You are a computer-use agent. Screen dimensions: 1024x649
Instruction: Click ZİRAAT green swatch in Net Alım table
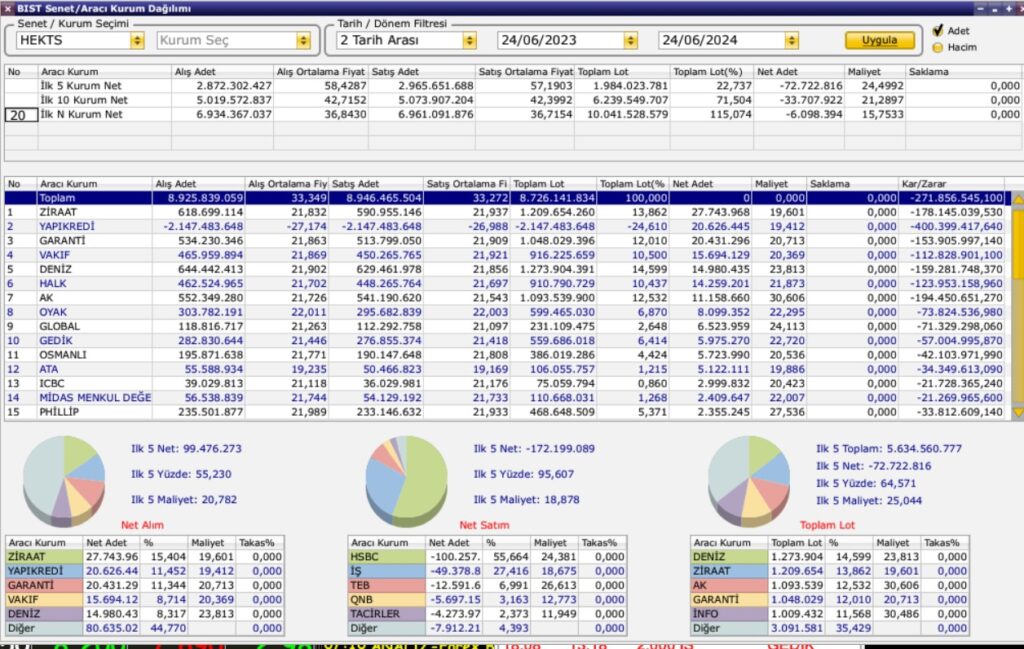44,557
